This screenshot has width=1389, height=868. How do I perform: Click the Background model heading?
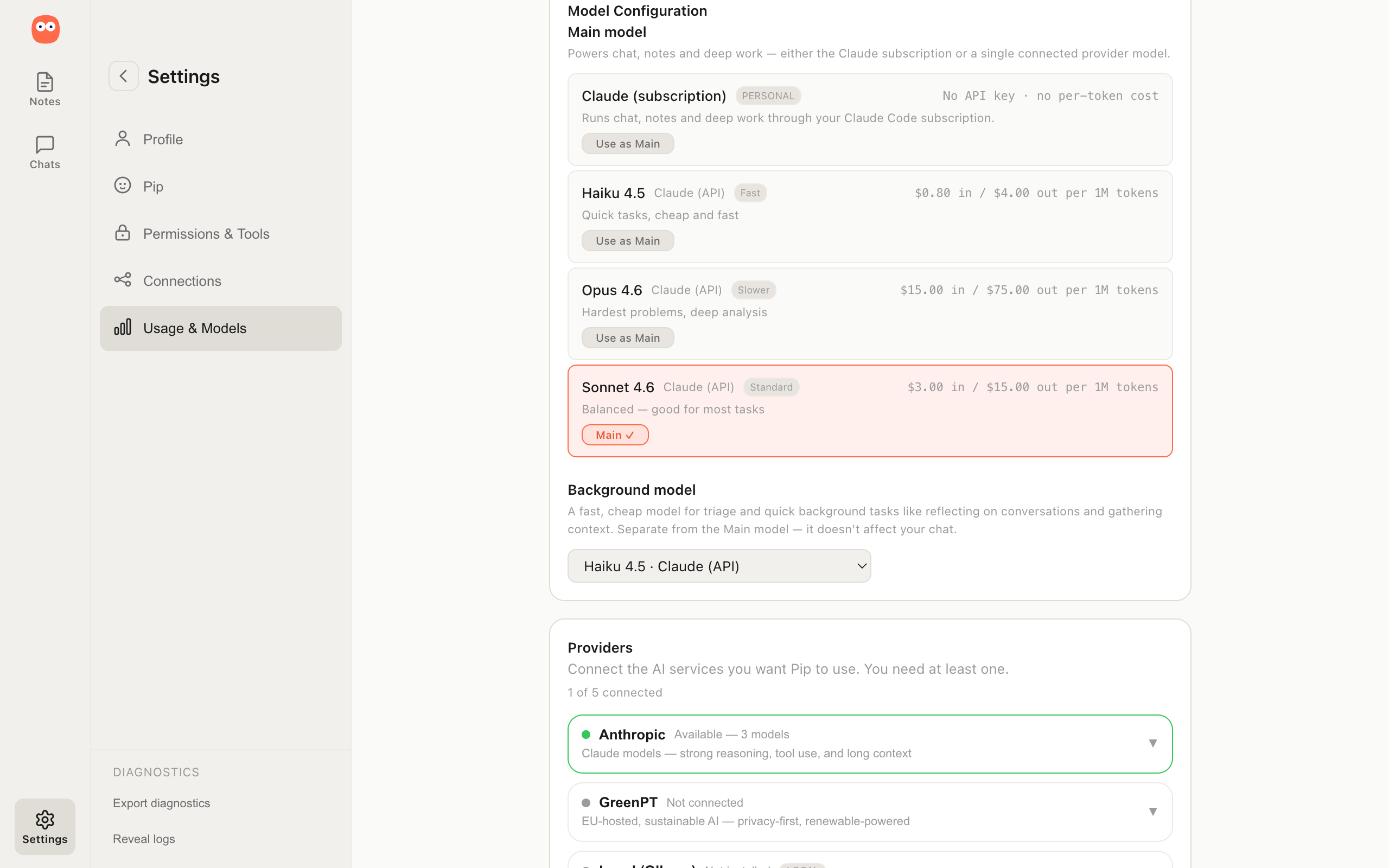pos(632,490)
